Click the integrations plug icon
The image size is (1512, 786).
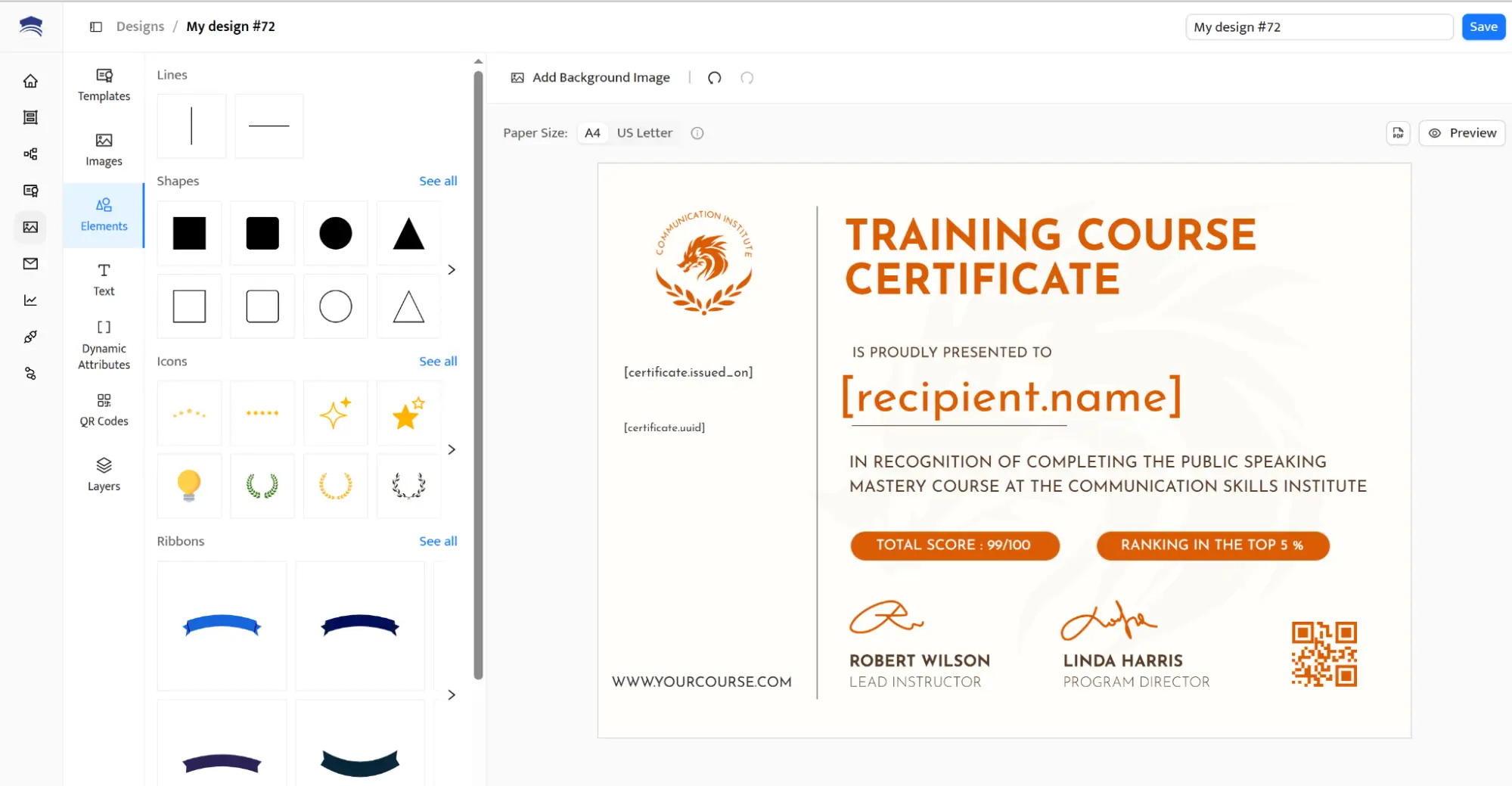(30, 337)
